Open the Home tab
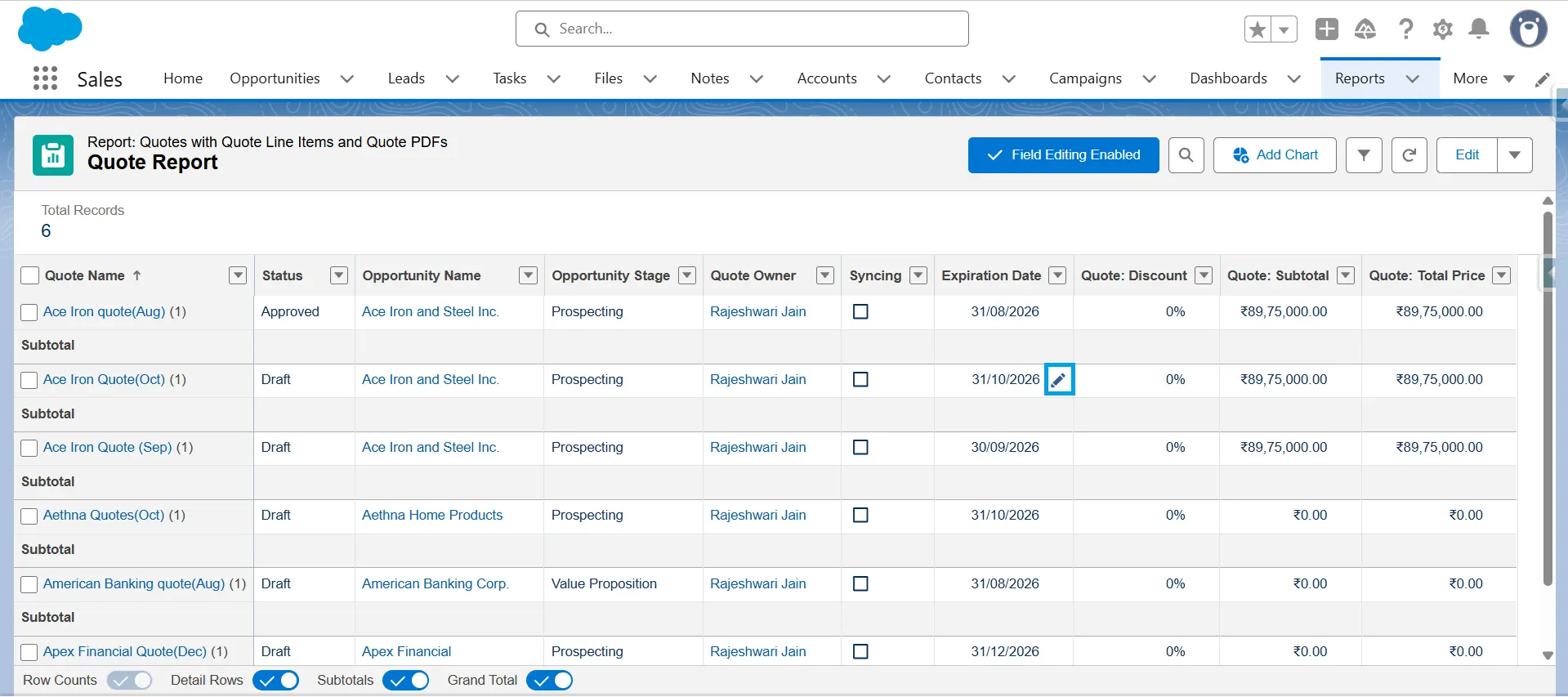 183,78
